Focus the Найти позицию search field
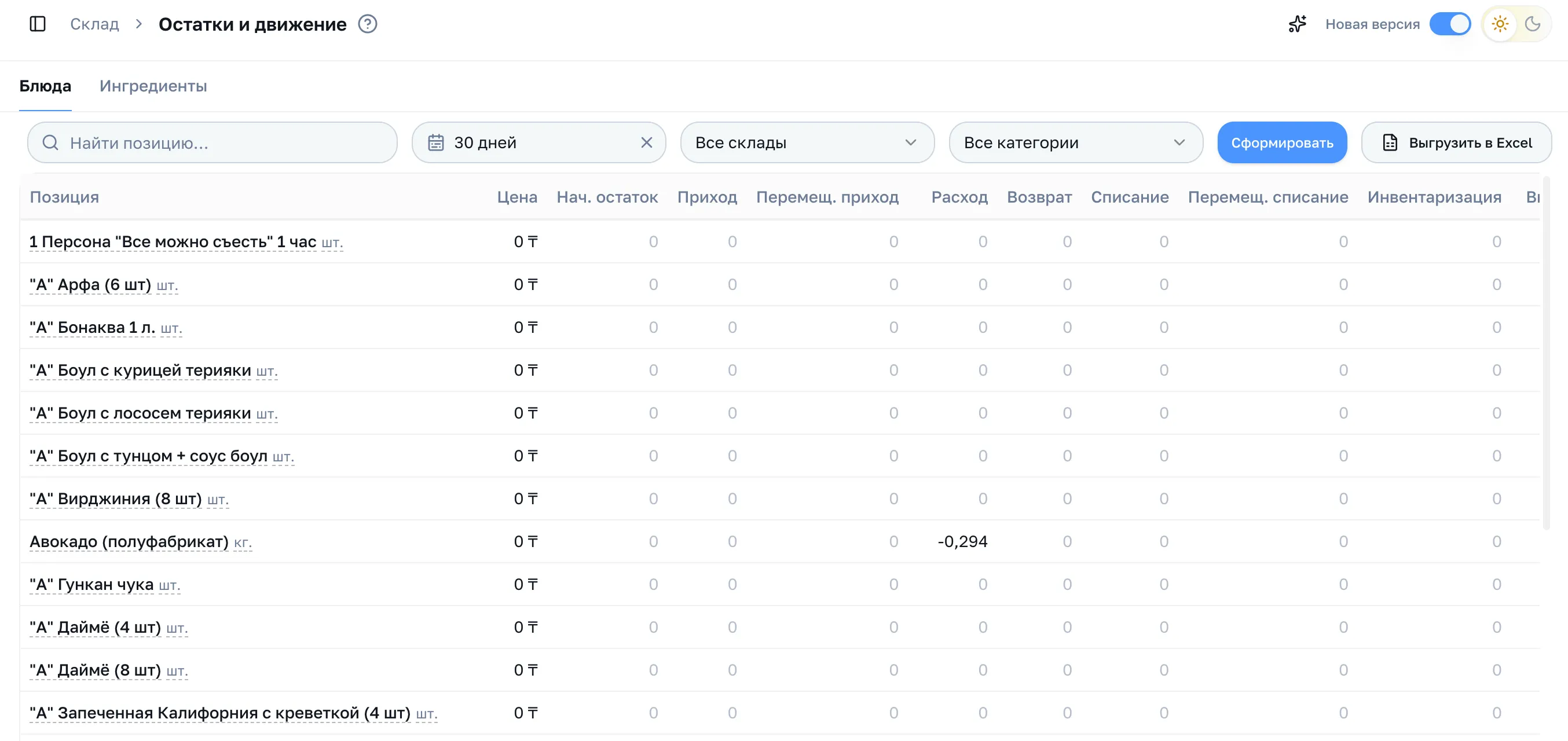Viewport: 1568px width, 741px height. [213, 142]
